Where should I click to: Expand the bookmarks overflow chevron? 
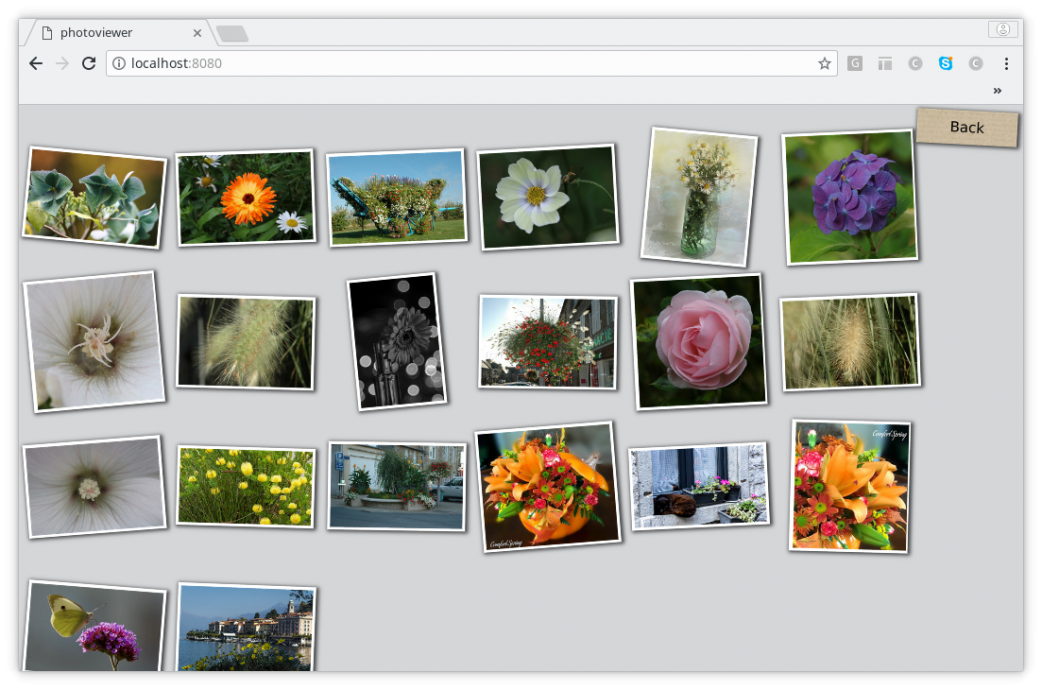997,91
